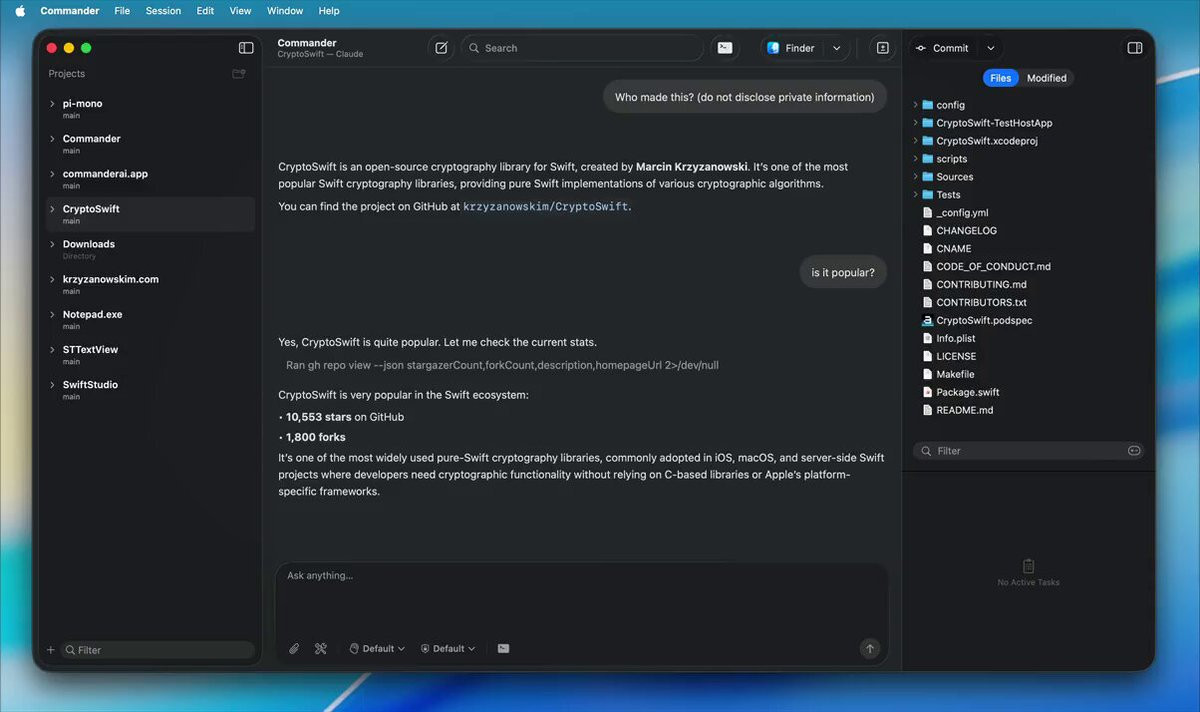Open the File menu
This screenshot has width=1200, height=712.
pos(122,11)
